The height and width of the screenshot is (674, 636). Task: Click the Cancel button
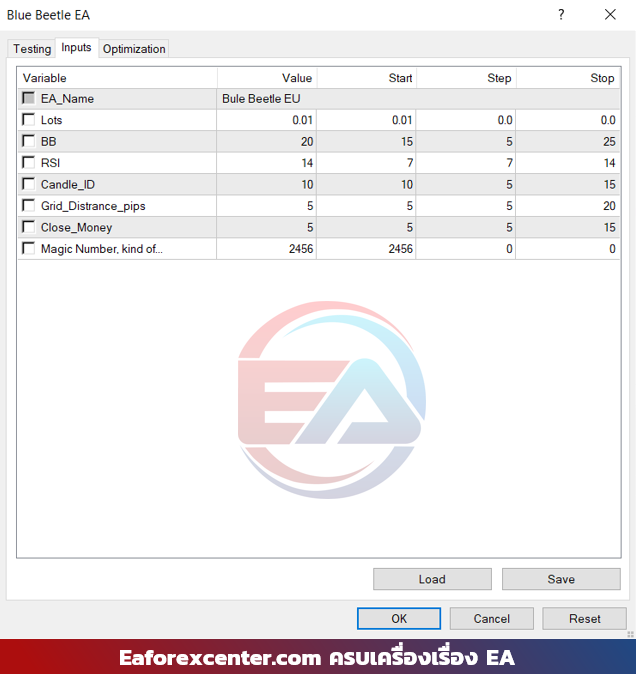coord(491,618)
